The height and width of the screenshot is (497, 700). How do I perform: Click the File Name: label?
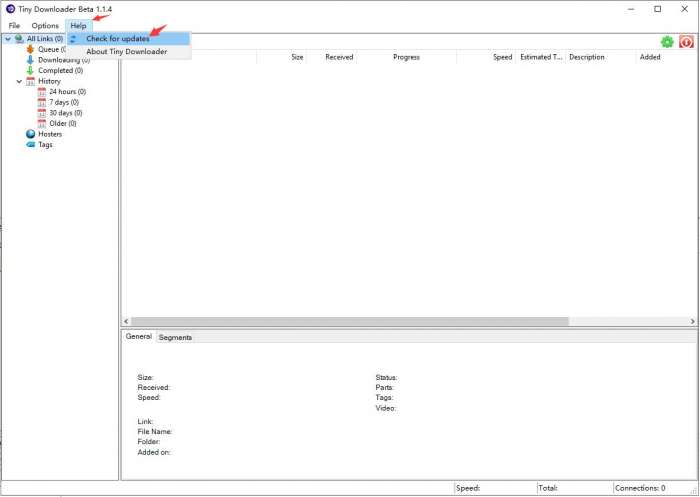click(x=154, y=431)
